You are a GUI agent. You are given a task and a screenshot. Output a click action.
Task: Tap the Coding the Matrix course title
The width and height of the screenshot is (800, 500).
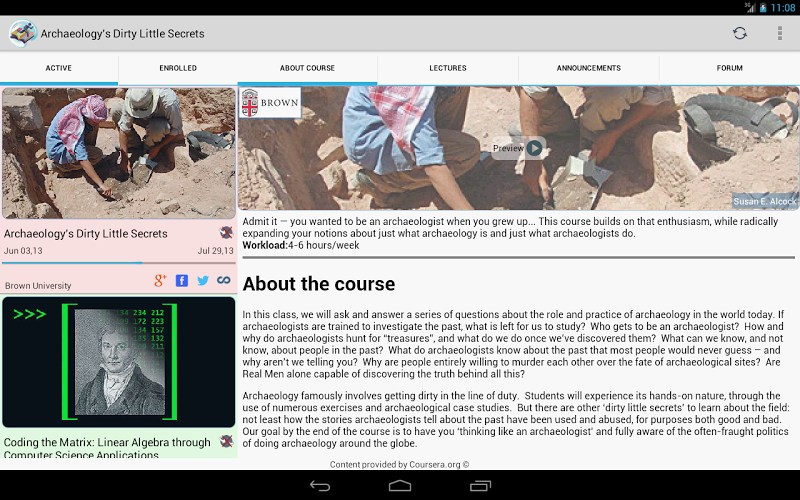[x=107, y=448]
